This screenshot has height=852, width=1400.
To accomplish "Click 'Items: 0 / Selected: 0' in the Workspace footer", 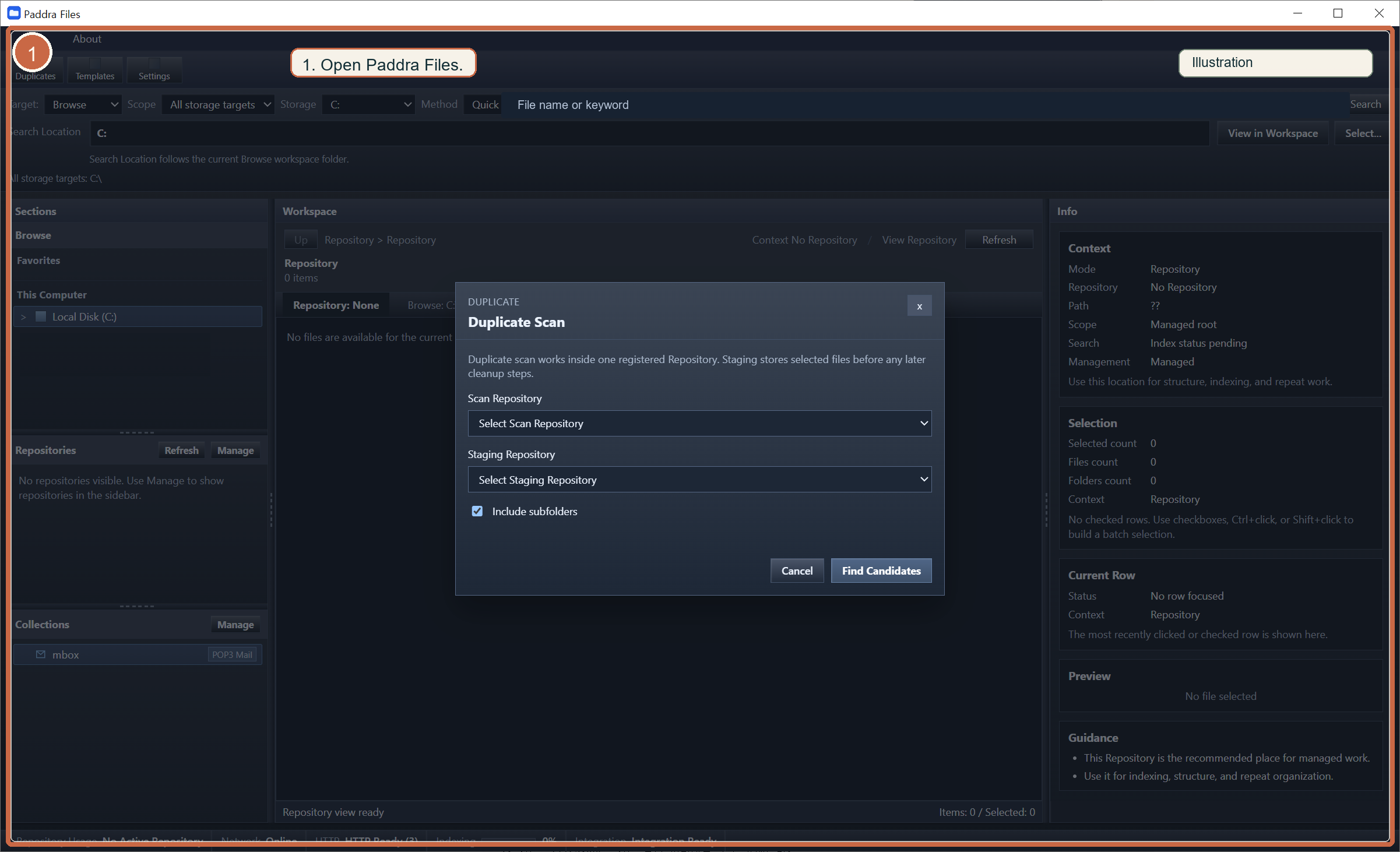I will point(987,812).
